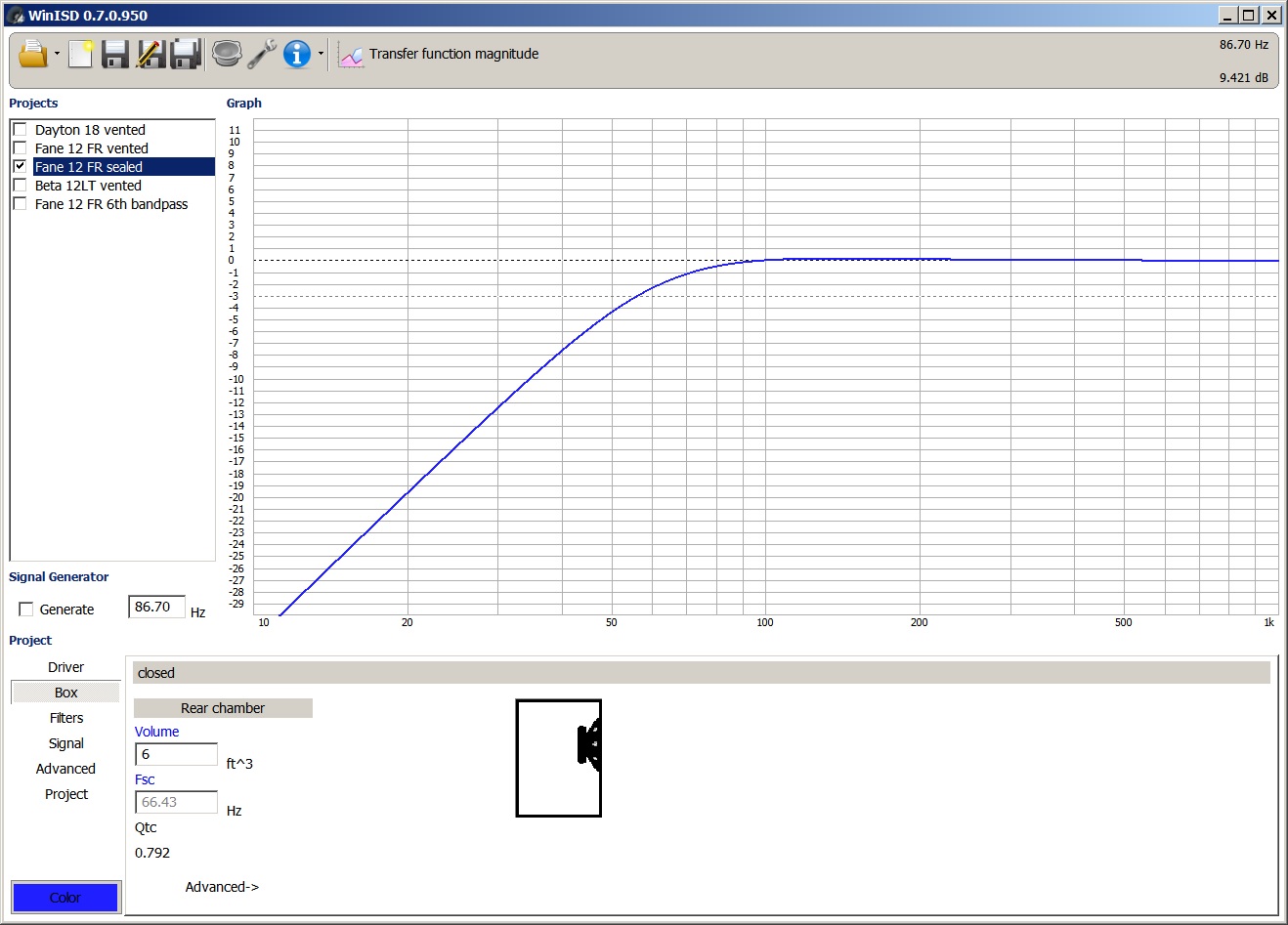Save all projects with the multiple floppies icon
1288x925 pixels.
click(x=186, y=54)
